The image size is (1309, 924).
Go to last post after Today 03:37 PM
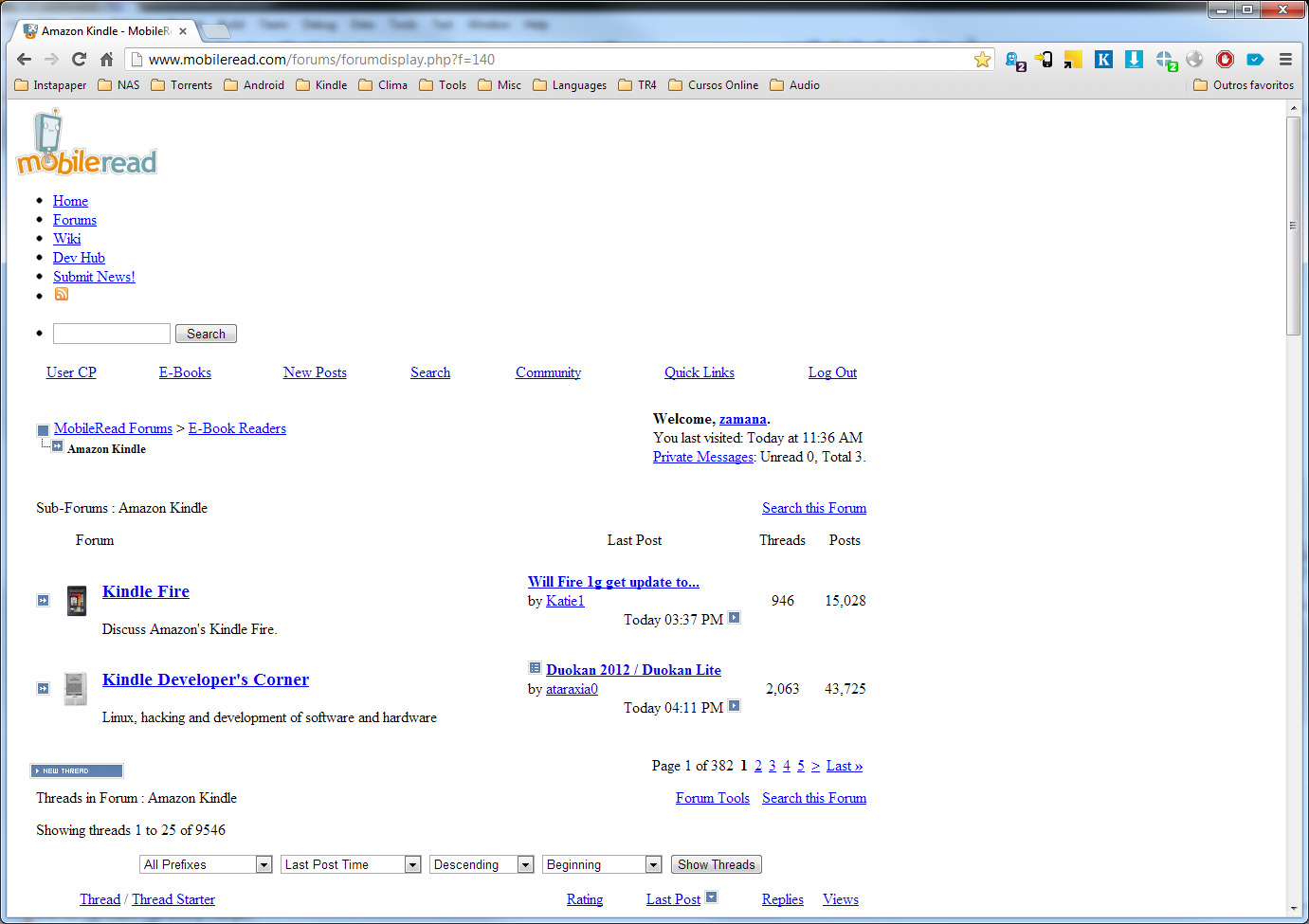734,618
